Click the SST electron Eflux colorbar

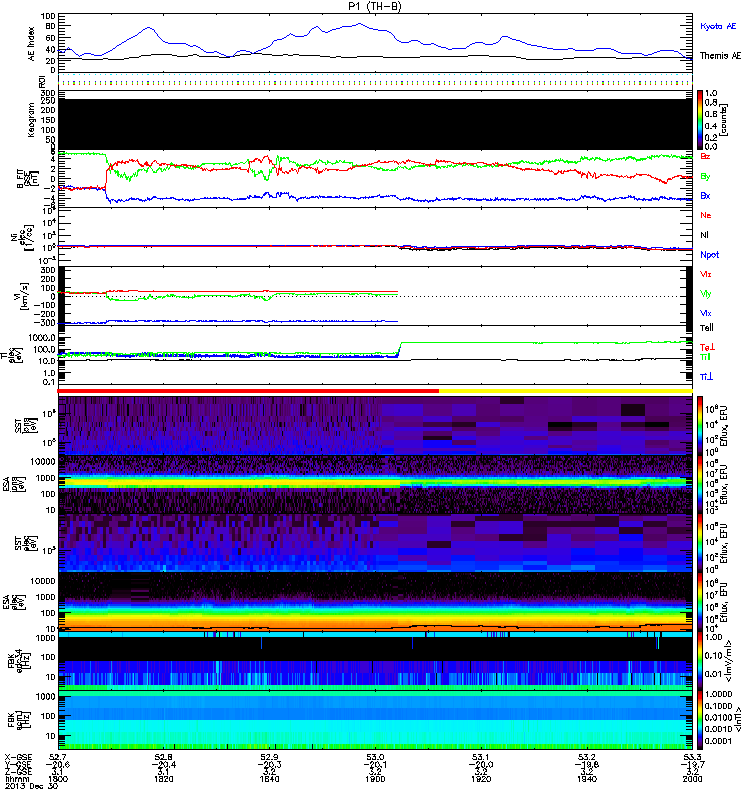click(700, 543)
